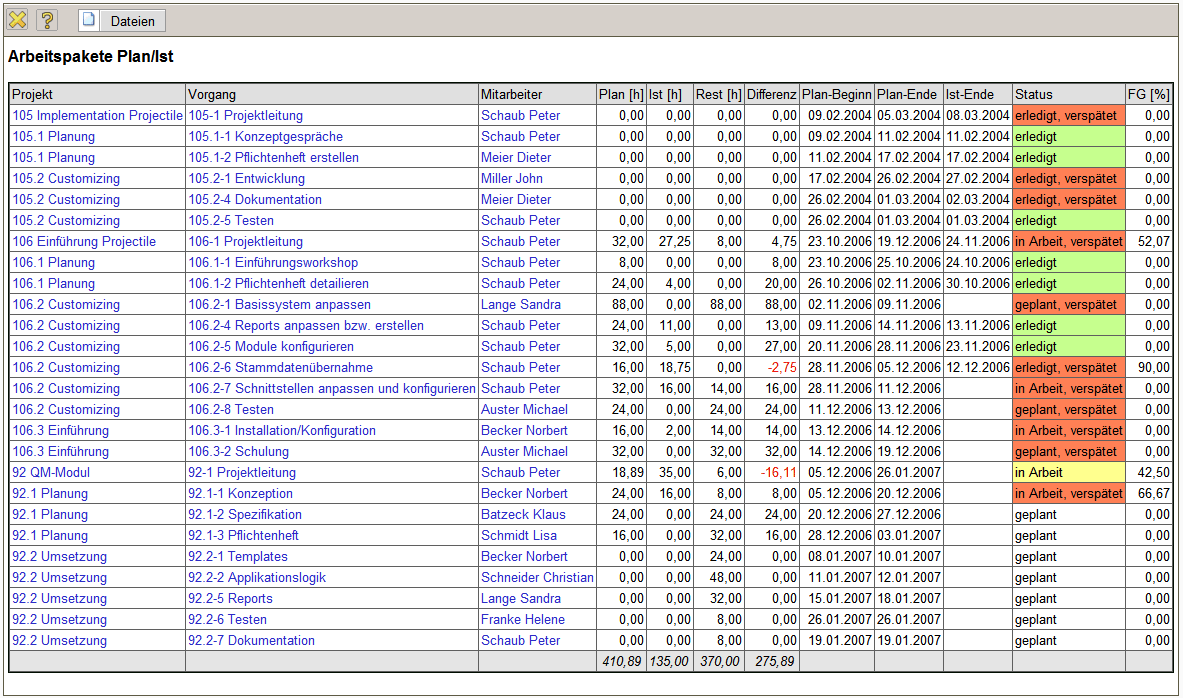Click the Dateien document icon
The height and width of the screenshot is (698, 1183).
89,20
